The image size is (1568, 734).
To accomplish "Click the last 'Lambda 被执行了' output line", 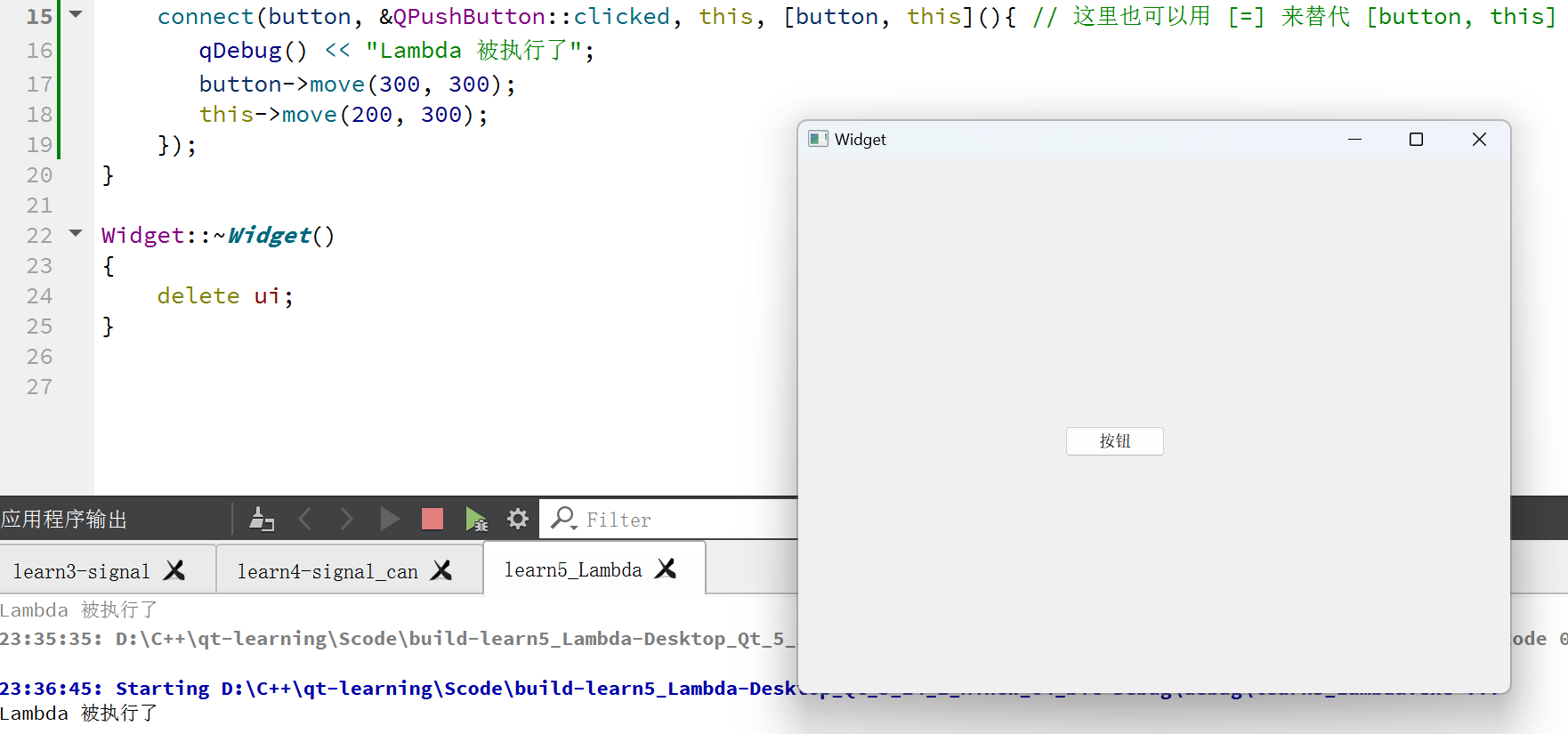I will [x=79, y=714].
